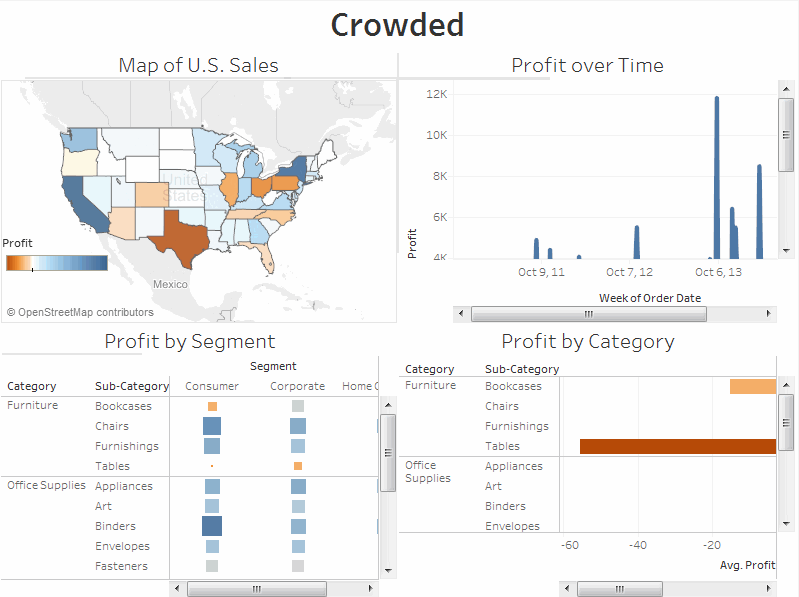799x597 pixels.
Task: Click scroll-up arrow in Profit over Time chart
Action: click(786, 90)
